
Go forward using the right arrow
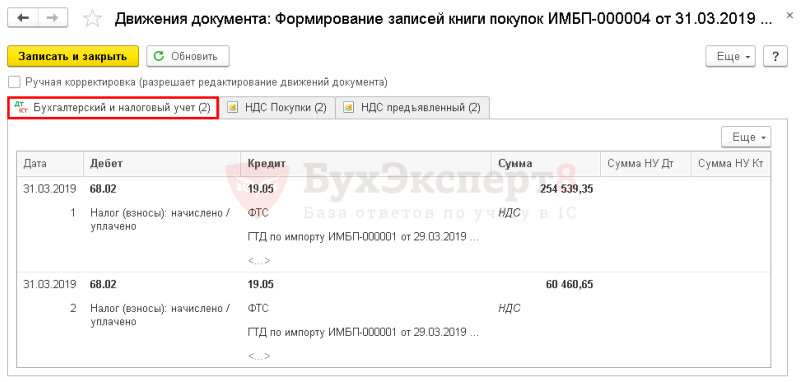(x=53, y=18)
